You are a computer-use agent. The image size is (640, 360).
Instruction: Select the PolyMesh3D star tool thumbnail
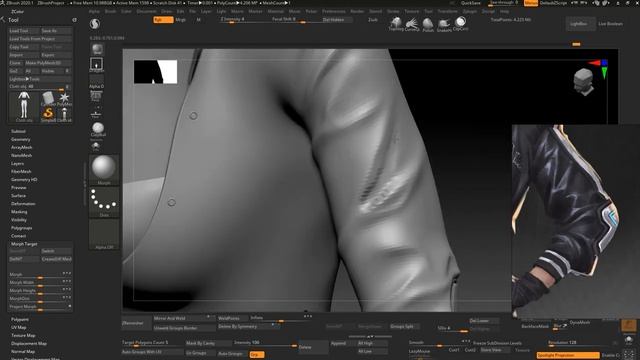(x=64, y=99)
